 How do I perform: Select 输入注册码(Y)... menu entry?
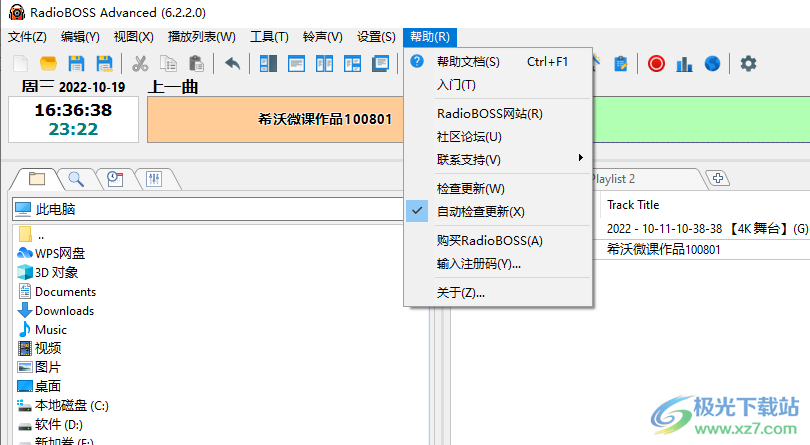coord(498,264)
